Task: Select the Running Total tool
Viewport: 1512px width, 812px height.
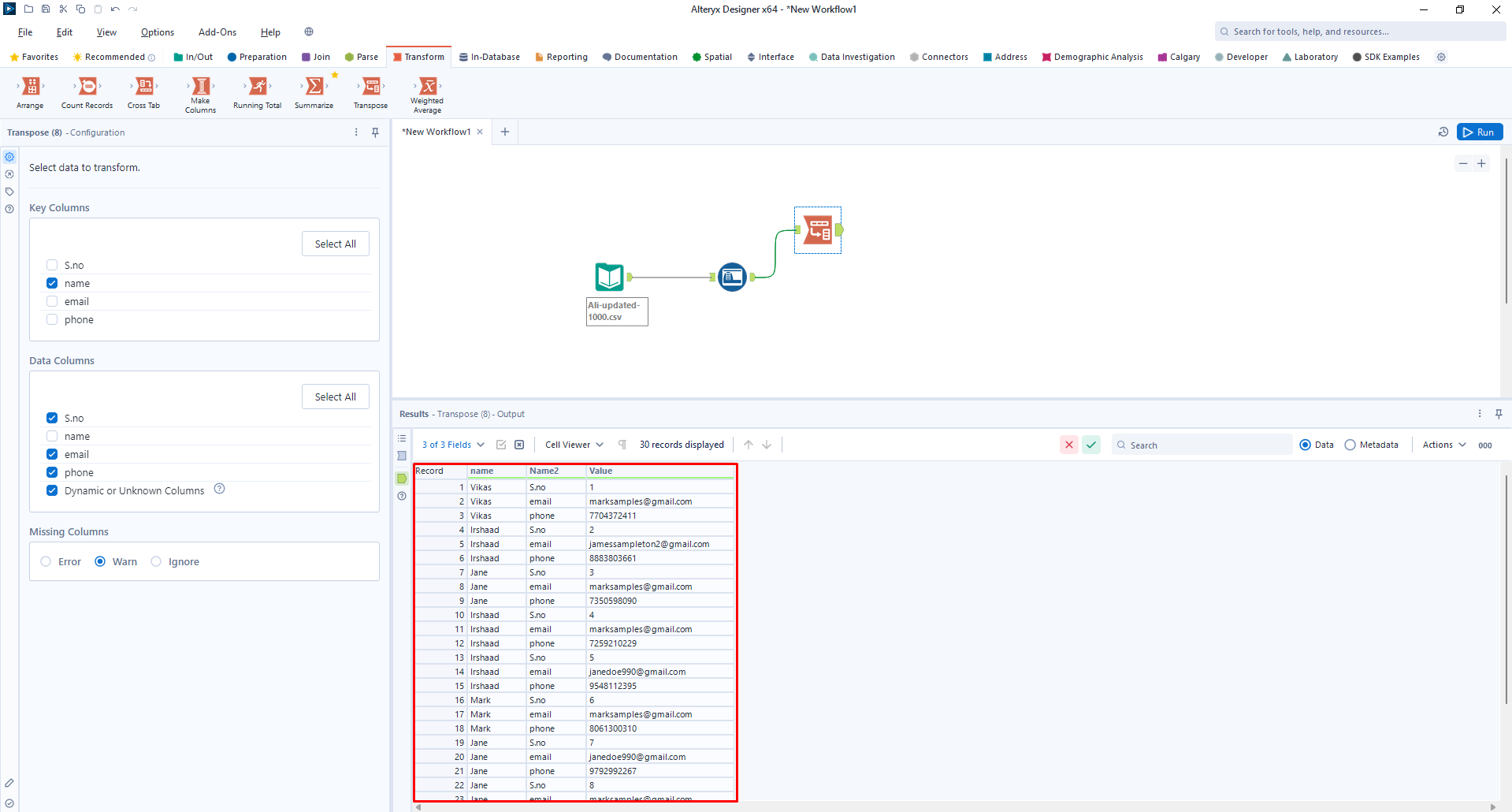Action: [x=258, y=87]
